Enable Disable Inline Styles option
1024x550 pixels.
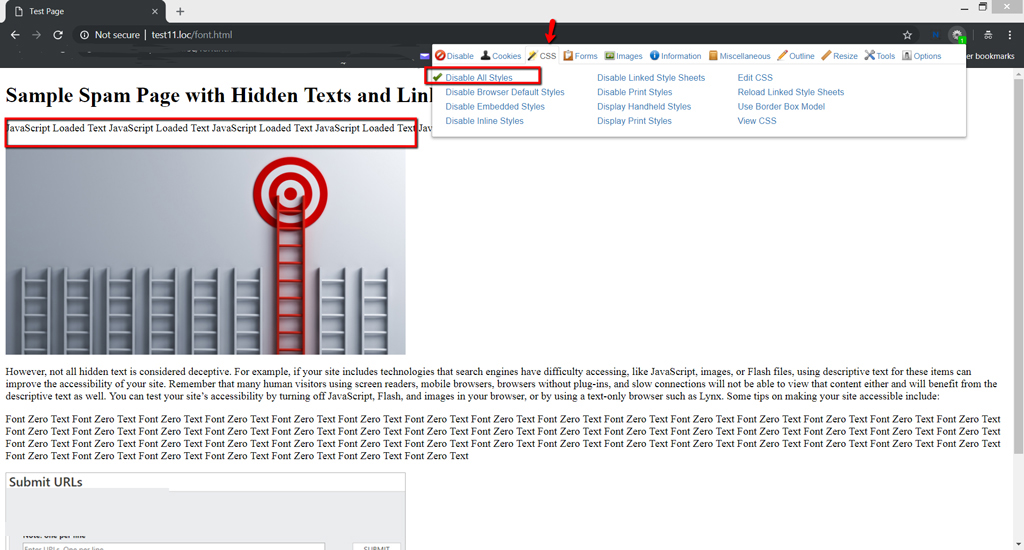click(x=484, y=121)
